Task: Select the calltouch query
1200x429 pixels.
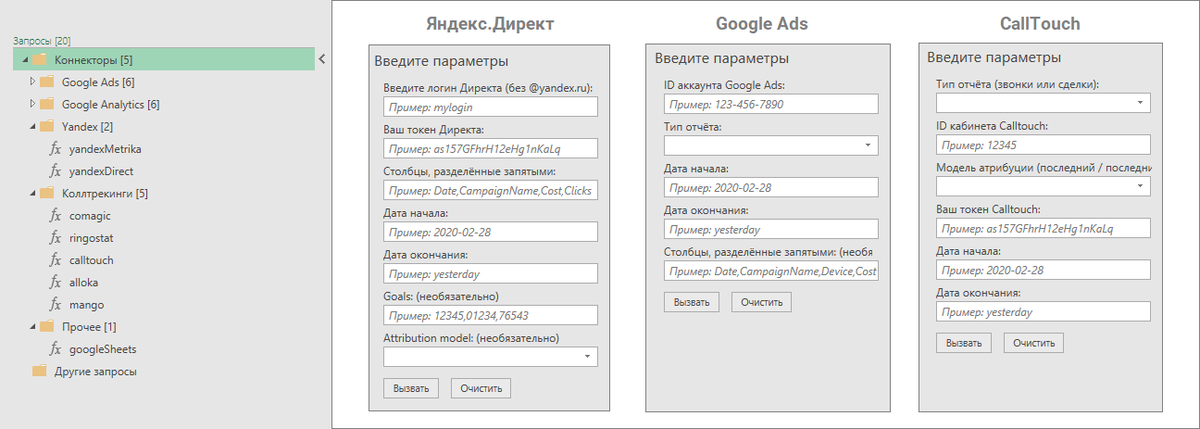Action: 91,260
